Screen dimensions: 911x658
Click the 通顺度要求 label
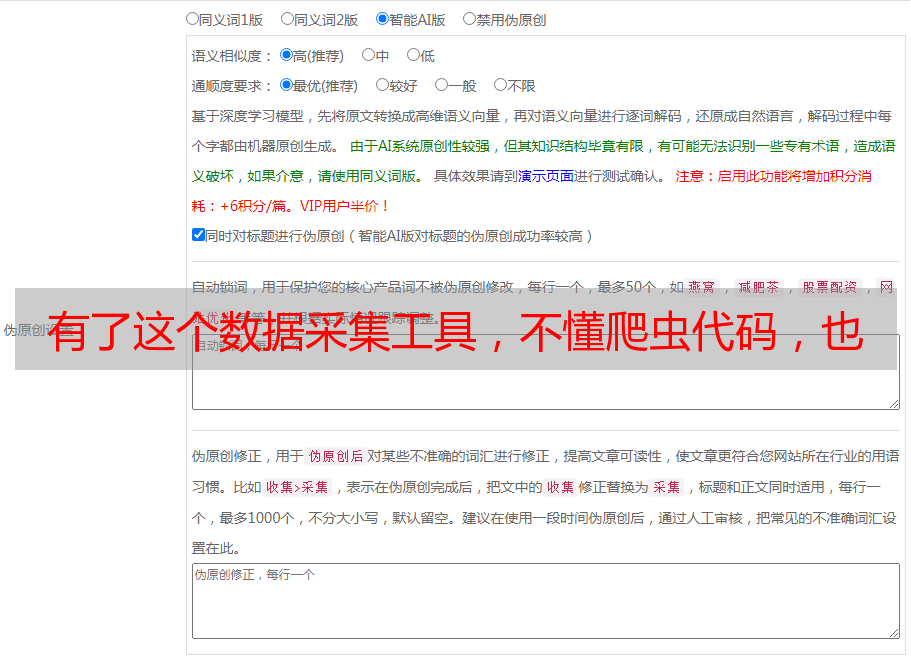point(232,86)
